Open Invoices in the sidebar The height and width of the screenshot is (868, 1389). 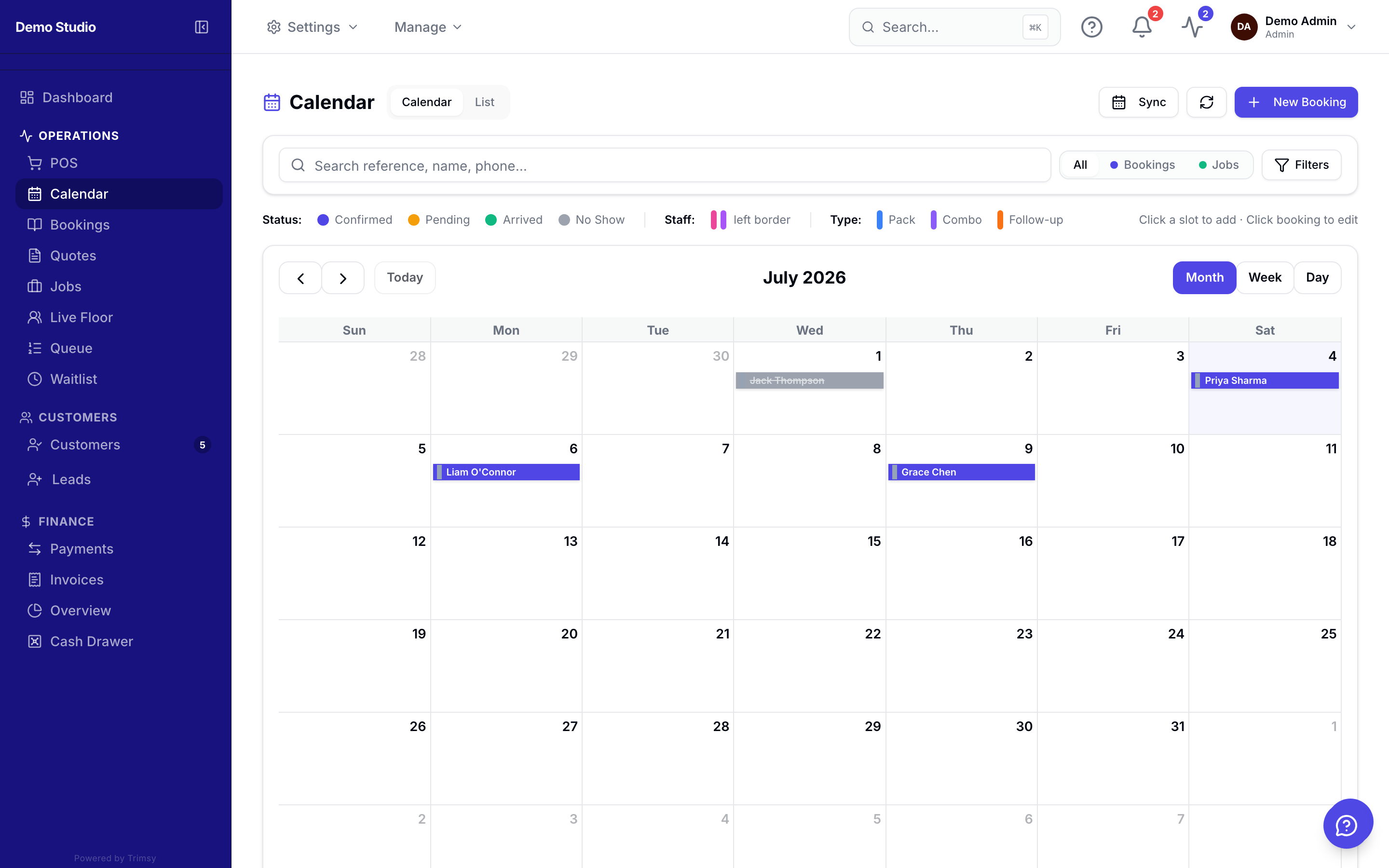(x=119, y=580)
